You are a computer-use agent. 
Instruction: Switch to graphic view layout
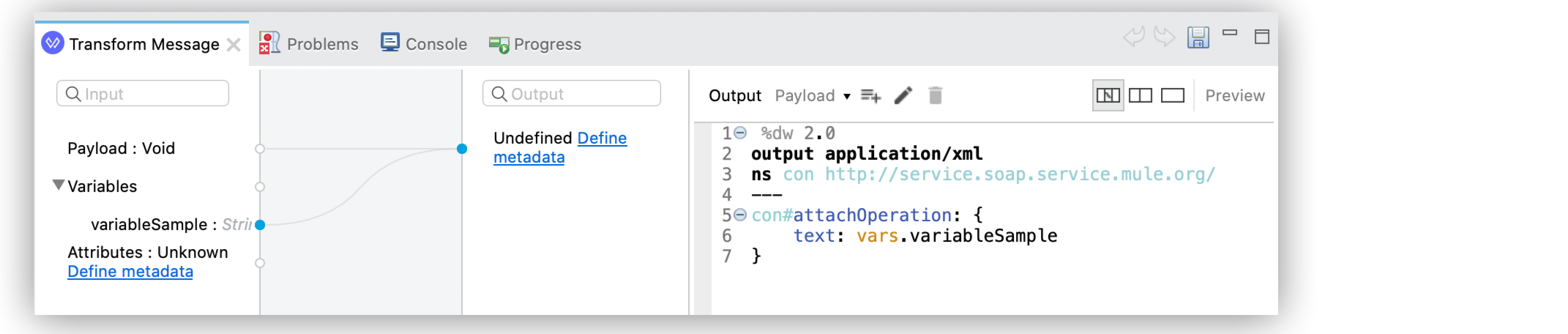click(1108, 95)
